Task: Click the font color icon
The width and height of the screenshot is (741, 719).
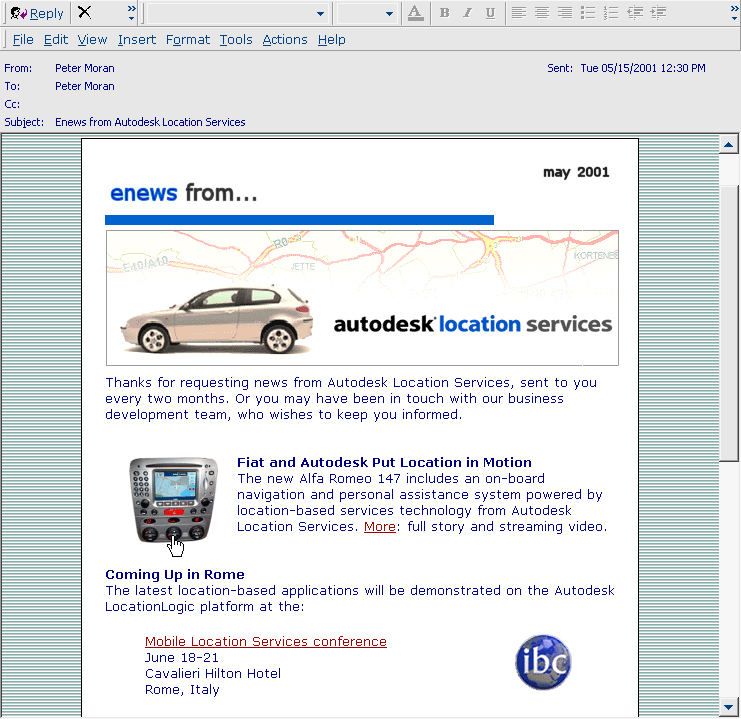Action: click(415, 13)
